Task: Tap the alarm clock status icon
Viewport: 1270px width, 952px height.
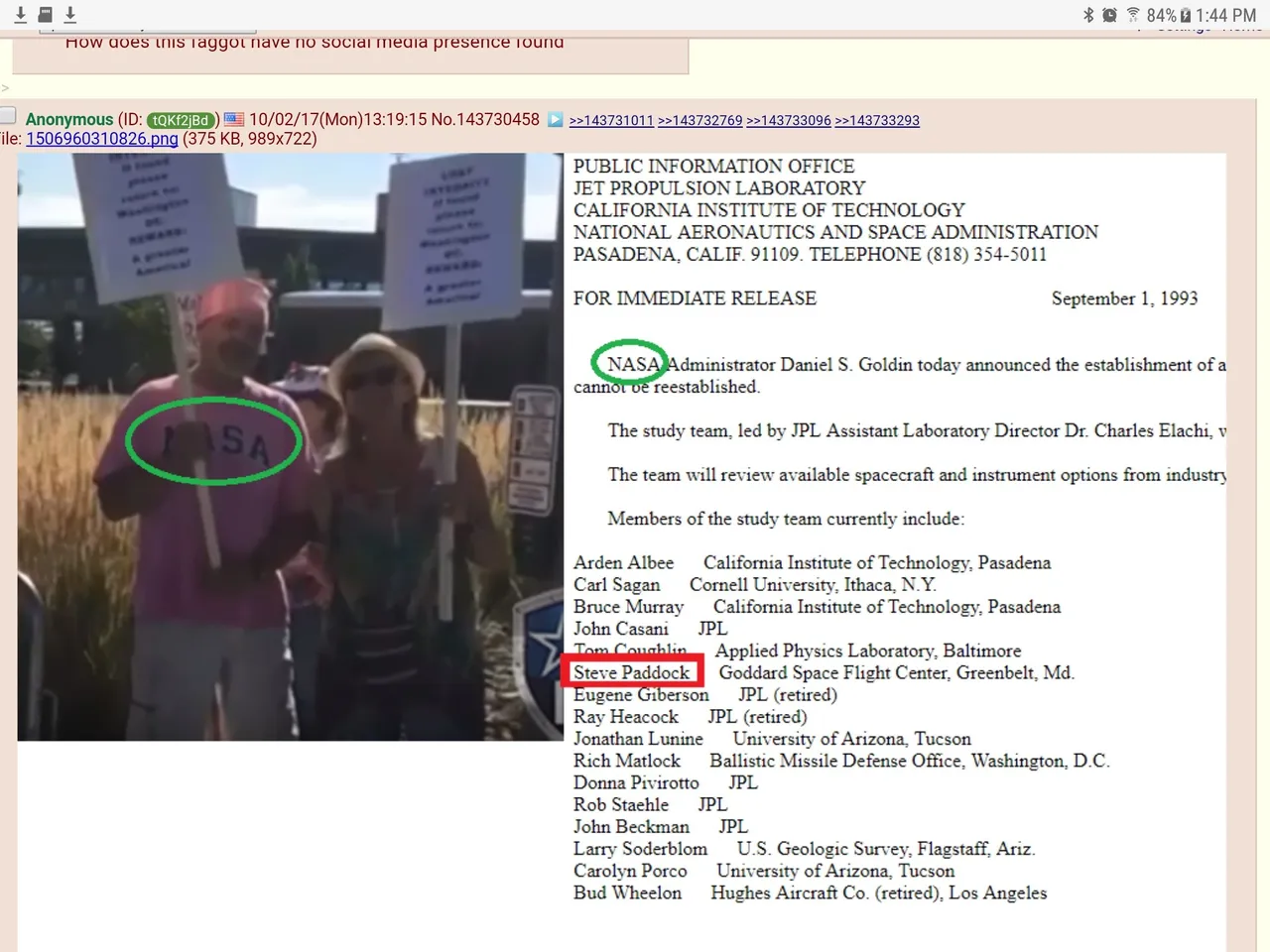Action: point(1109,15)
